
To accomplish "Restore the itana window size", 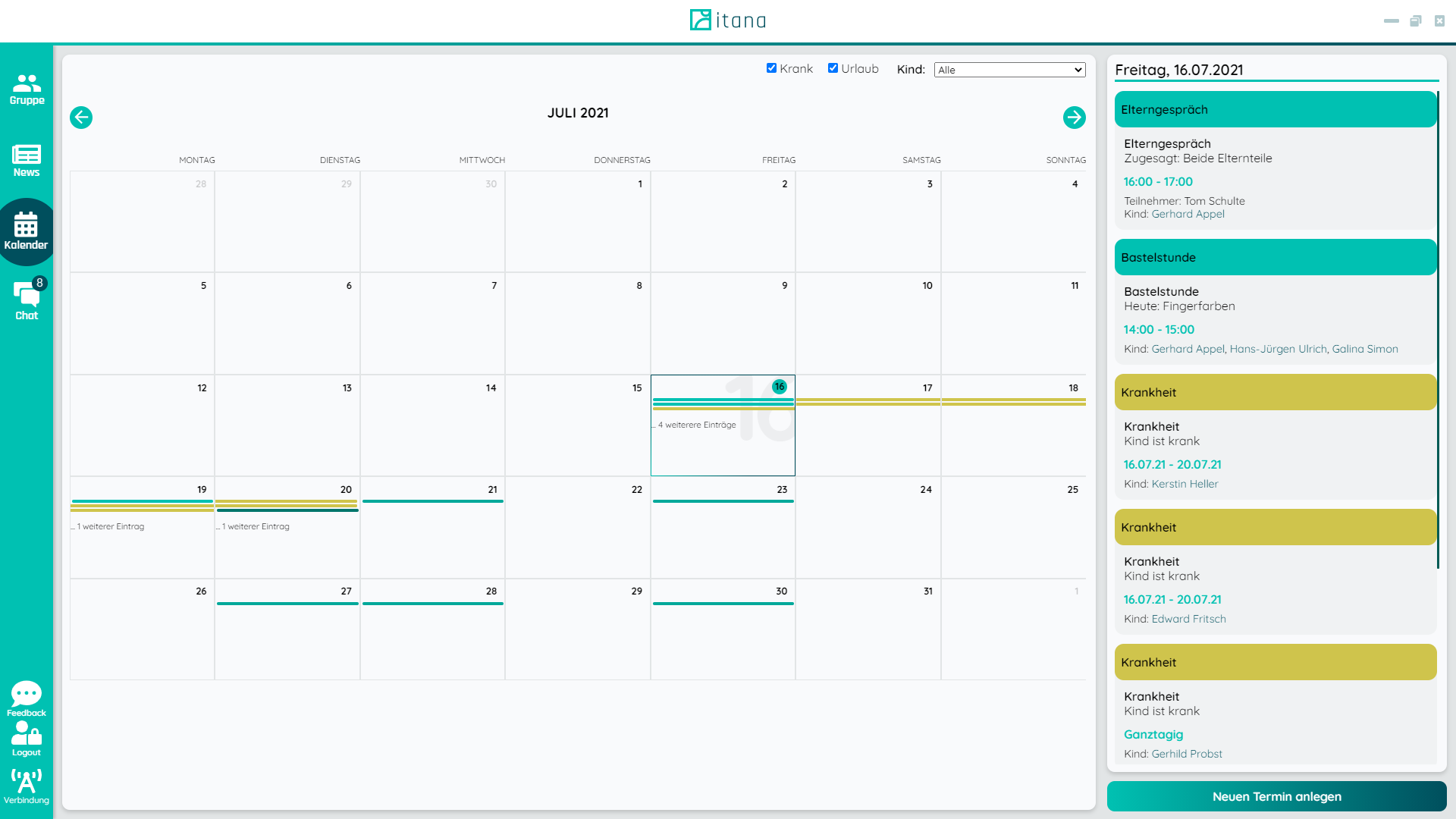I will pos(1415,21).
